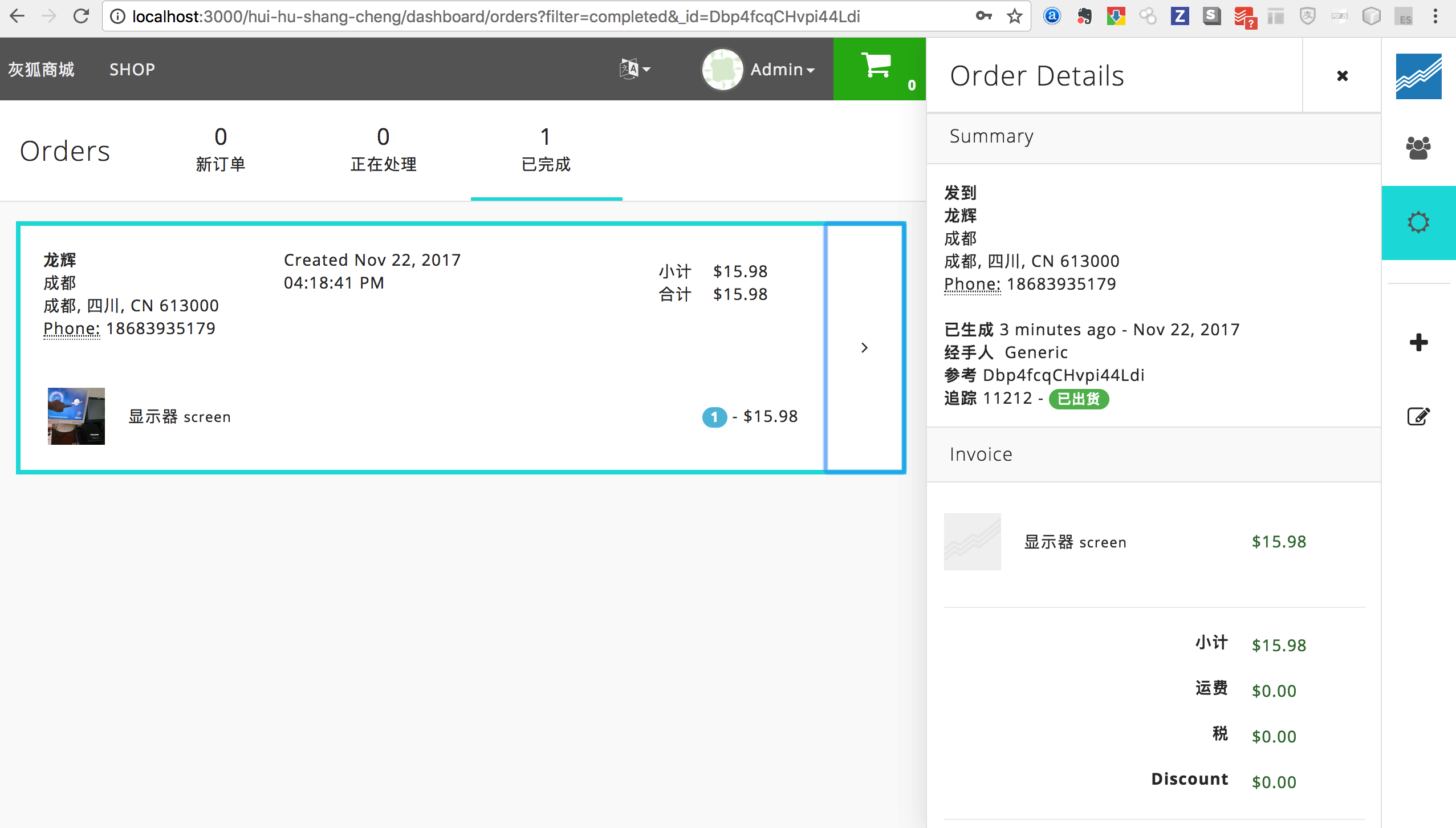Click the edit pencil icon in sidebar
1456x828 pixels.
point(1418,416)
